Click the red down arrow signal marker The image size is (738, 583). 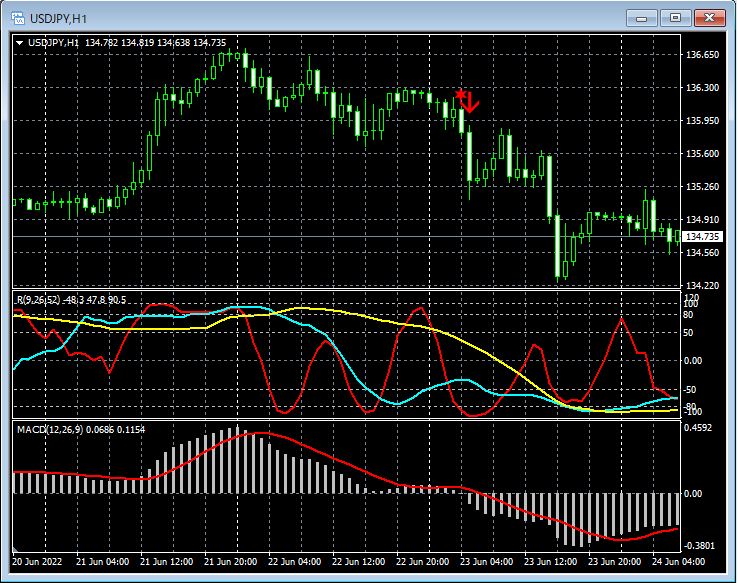coord(471,102)
